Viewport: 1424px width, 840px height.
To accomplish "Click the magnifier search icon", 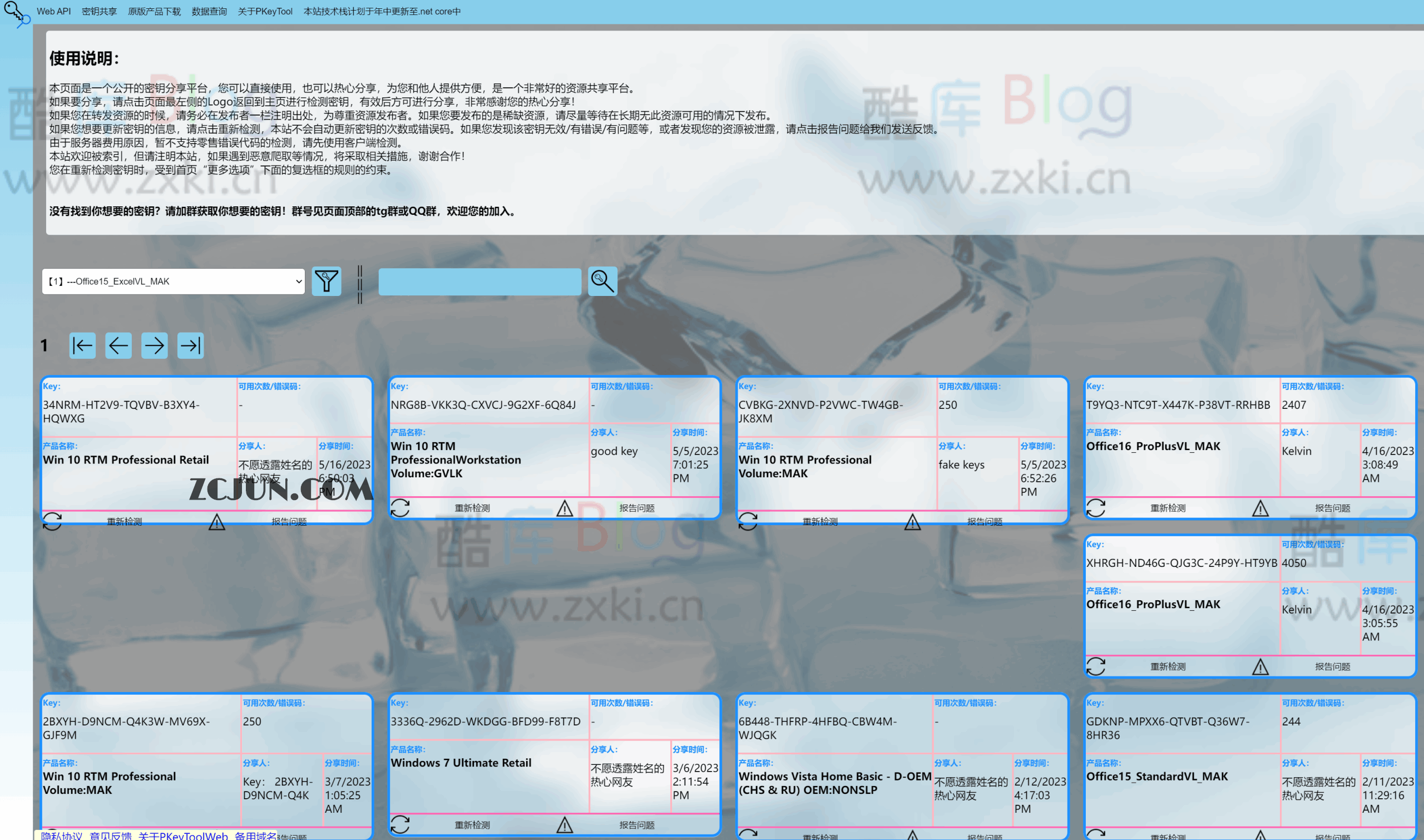I will [602, 281].
